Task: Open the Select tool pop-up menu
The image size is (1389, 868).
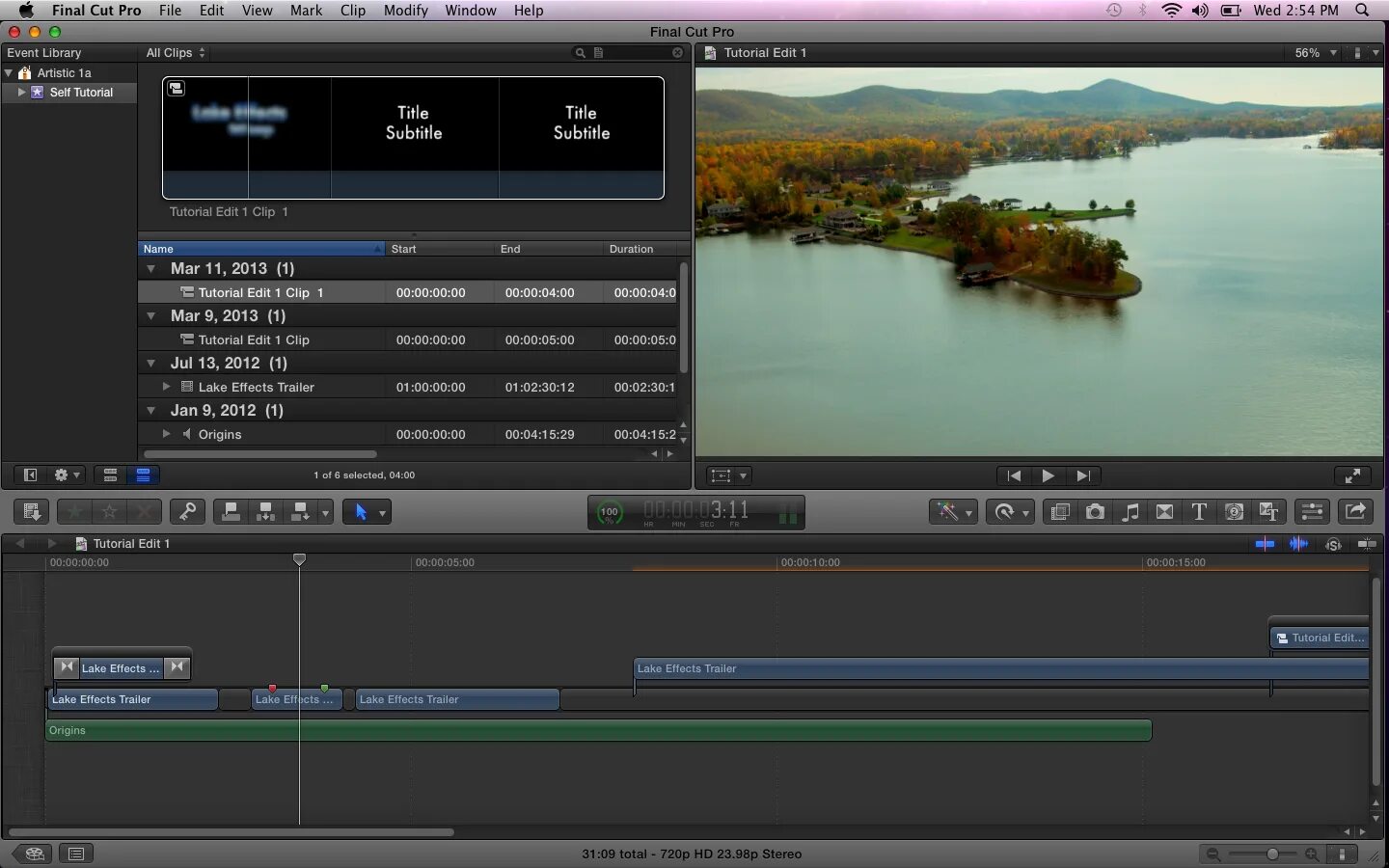Action: click(366, 512)
